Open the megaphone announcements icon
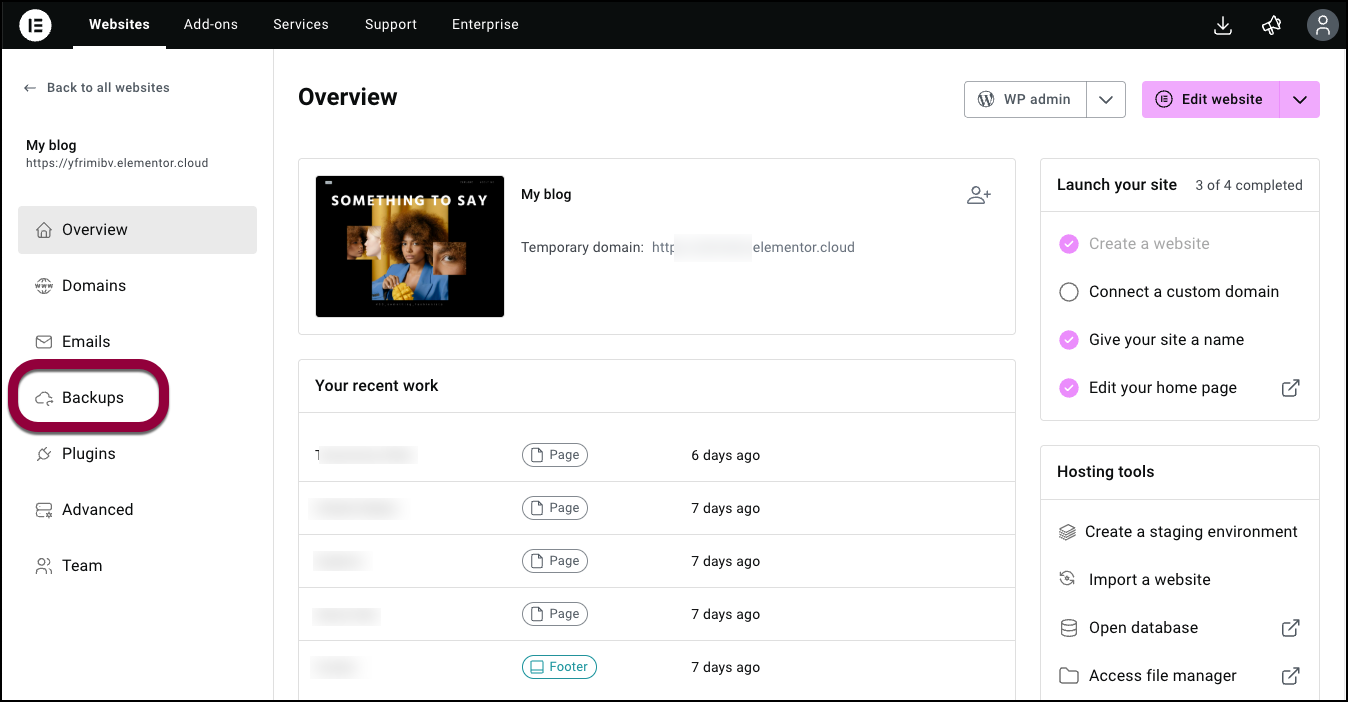The width and height of the screenshot is (1348, 702). [x=1272, y=25]
